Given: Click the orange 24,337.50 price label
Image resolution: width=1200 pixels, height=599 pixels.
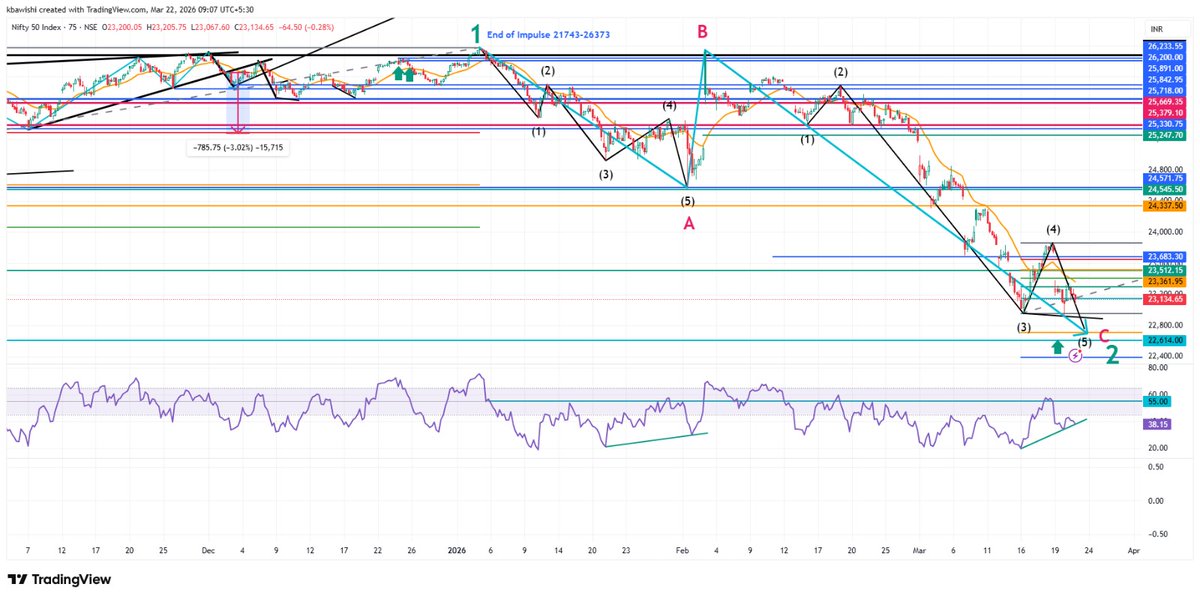Looking at the screenshot, I should (x=1166, y=205).
